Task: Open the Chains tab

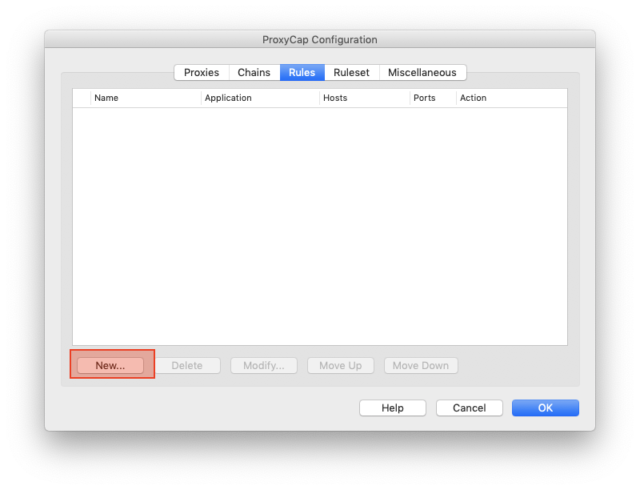Action: click(x=254, y=73)
